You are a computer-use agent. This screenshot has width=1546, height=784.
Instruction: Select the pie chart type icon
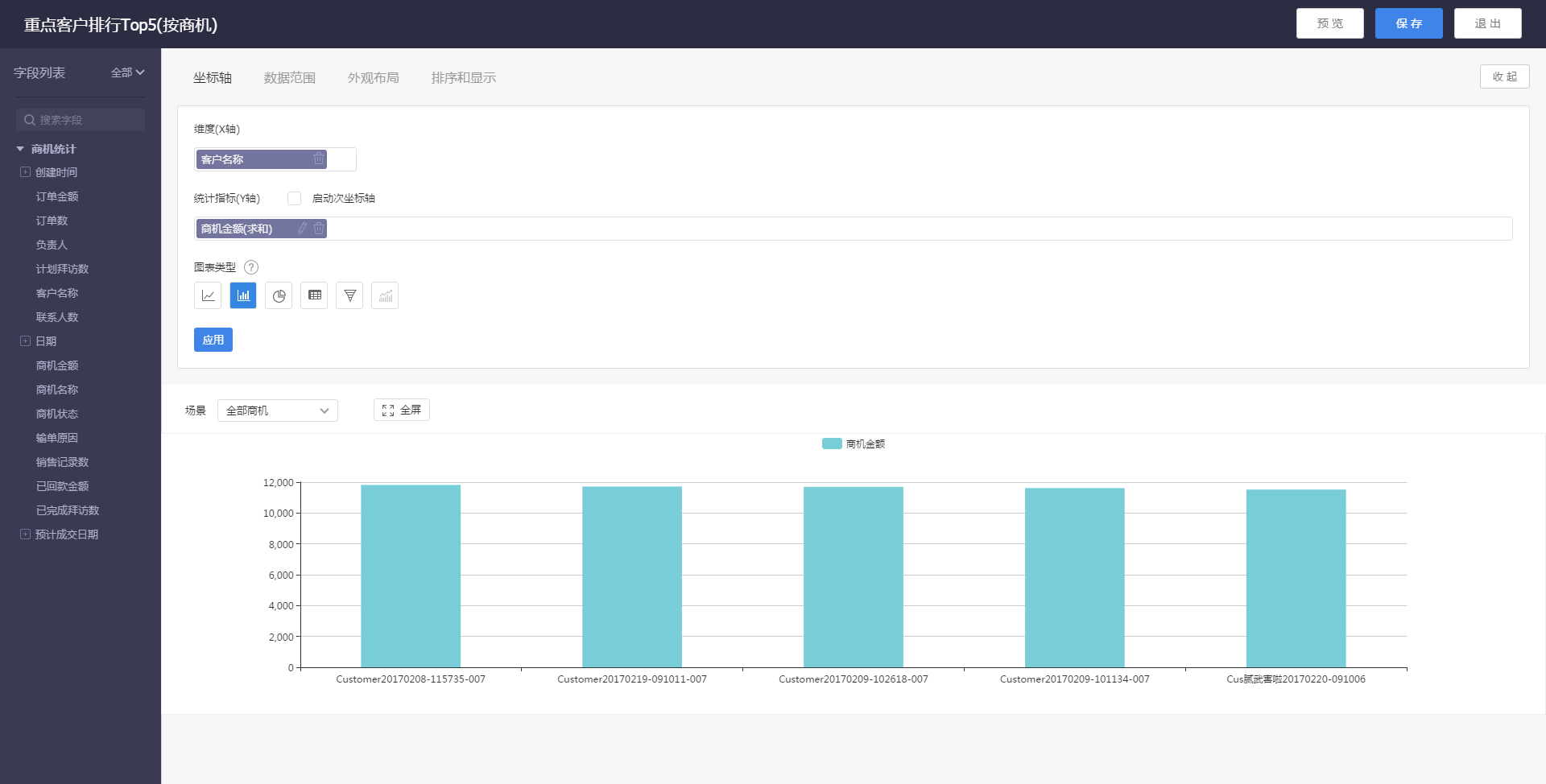[279, 295]
